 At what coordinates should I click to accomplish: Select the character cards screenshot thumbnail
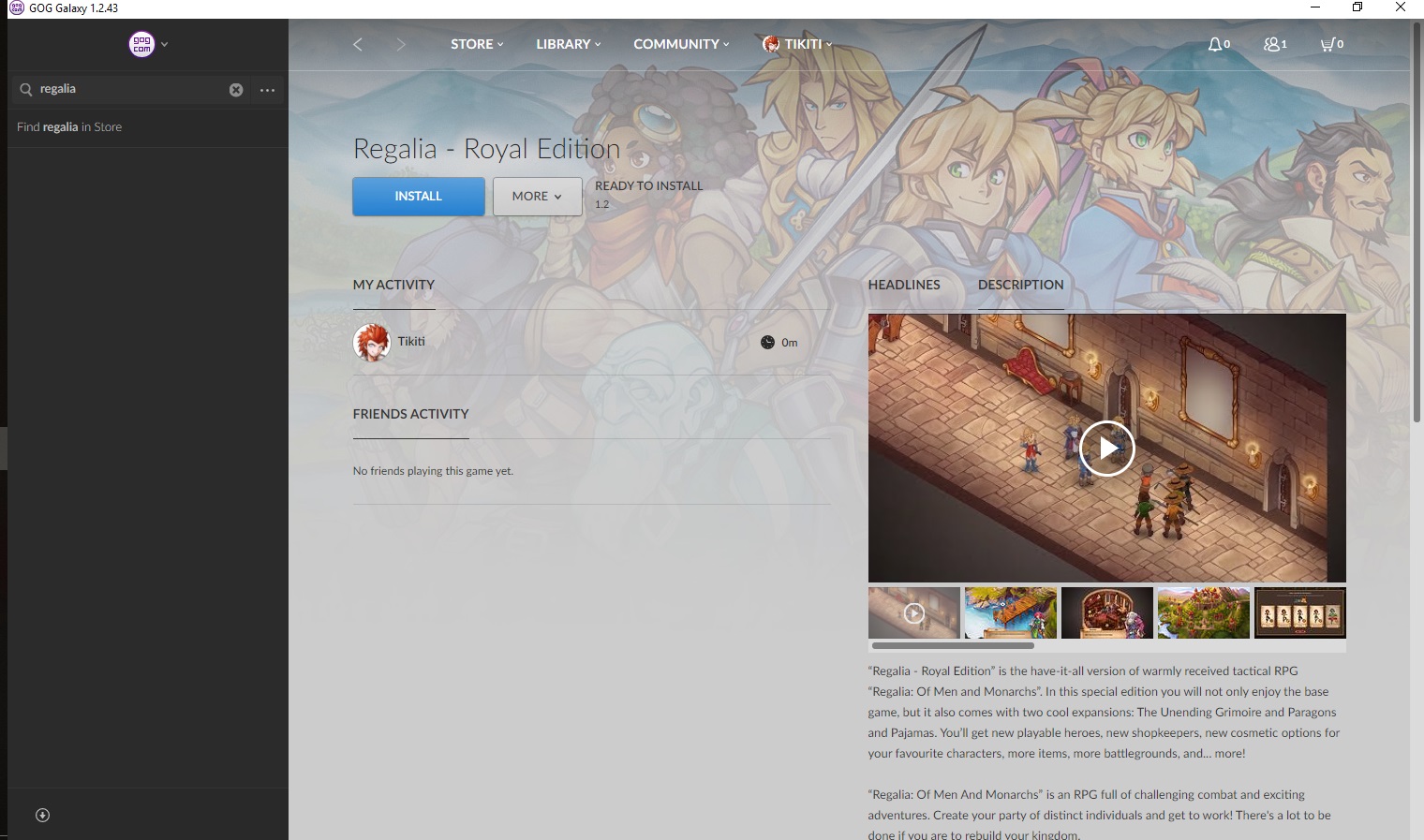tap(1300, 613)
